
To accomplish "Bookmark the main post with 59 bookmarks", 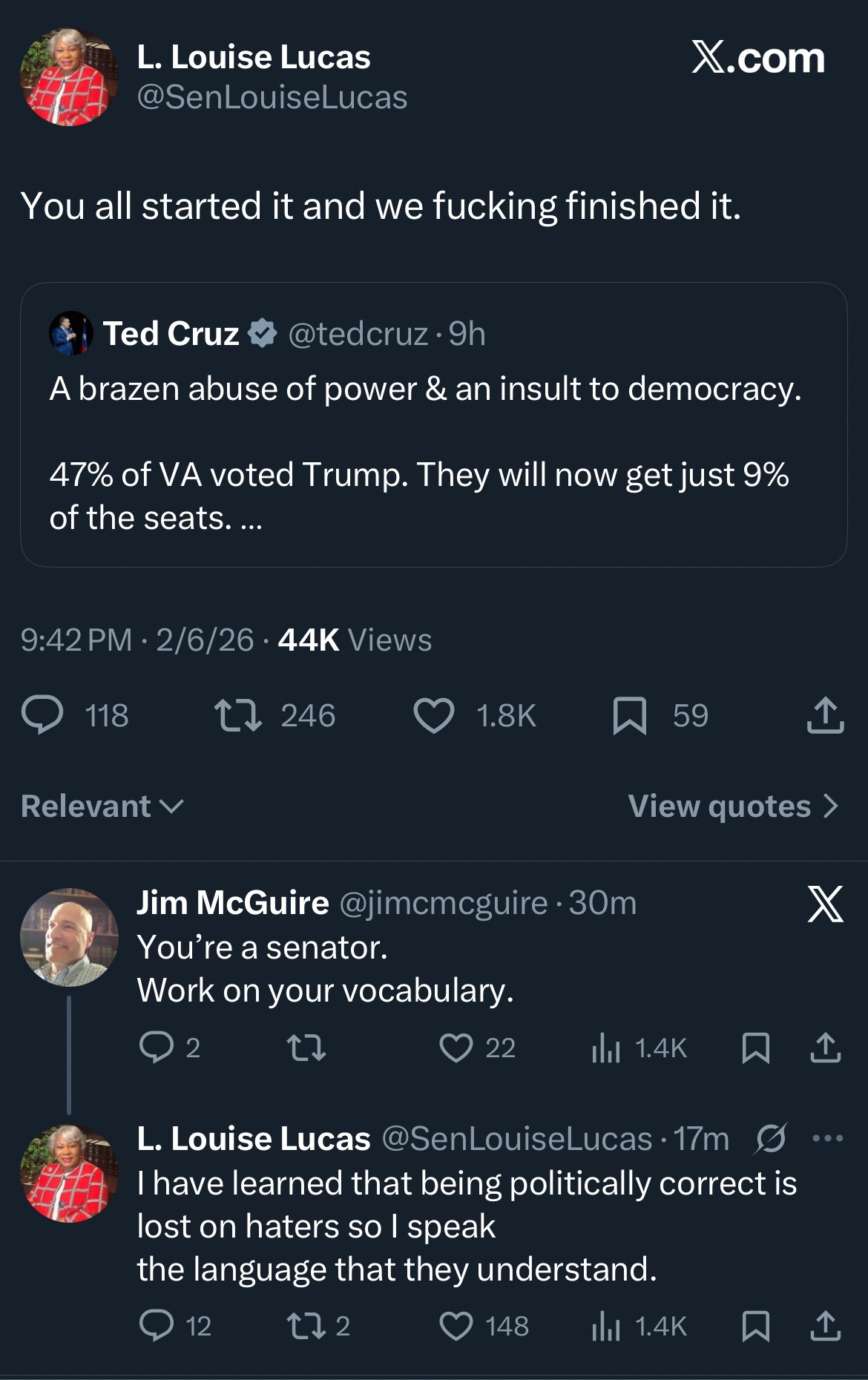I will pos(630,716).
